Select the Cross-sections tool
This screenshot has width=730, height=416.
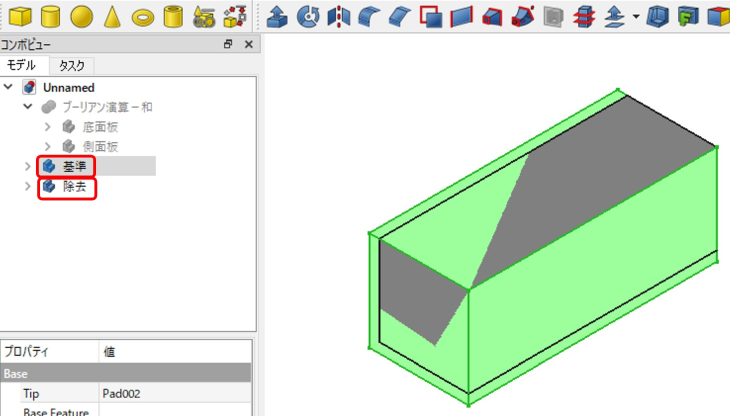(x=584, y=17)
